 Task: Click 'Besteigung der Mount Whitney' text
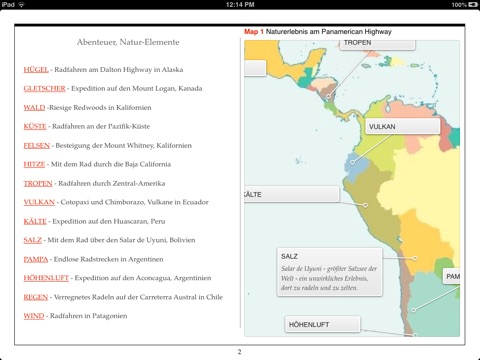click(105, 145)
